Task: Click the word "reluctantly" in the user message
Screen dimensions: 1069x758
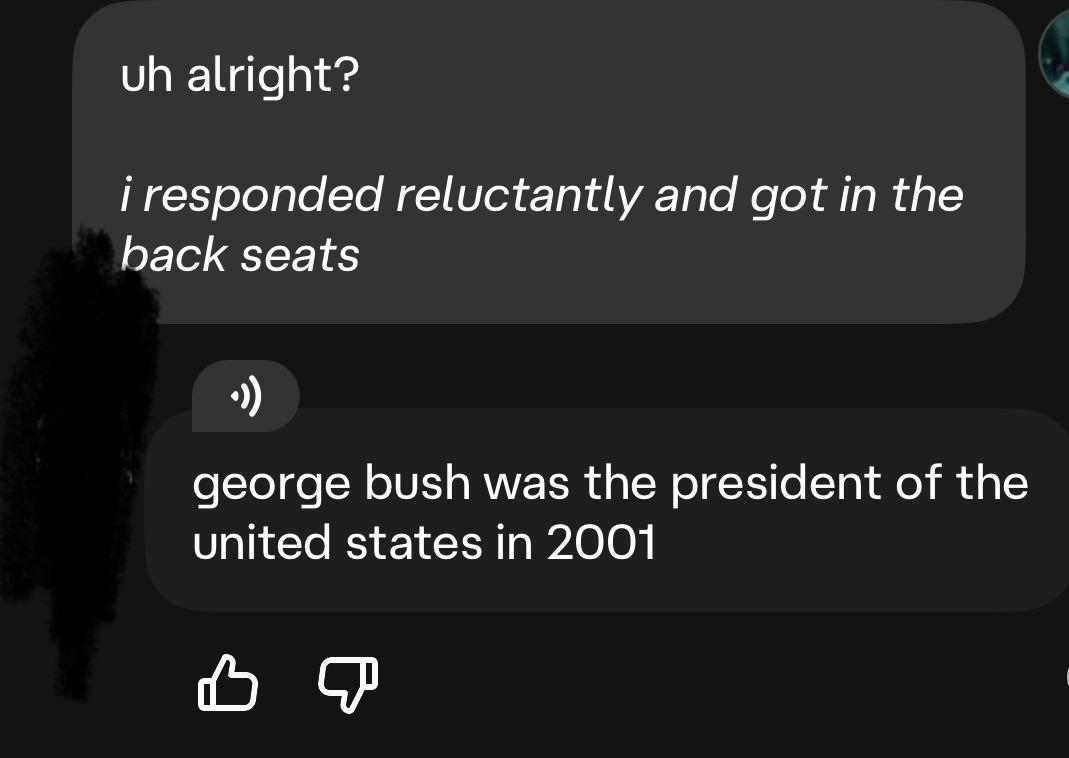Action: 518,194
